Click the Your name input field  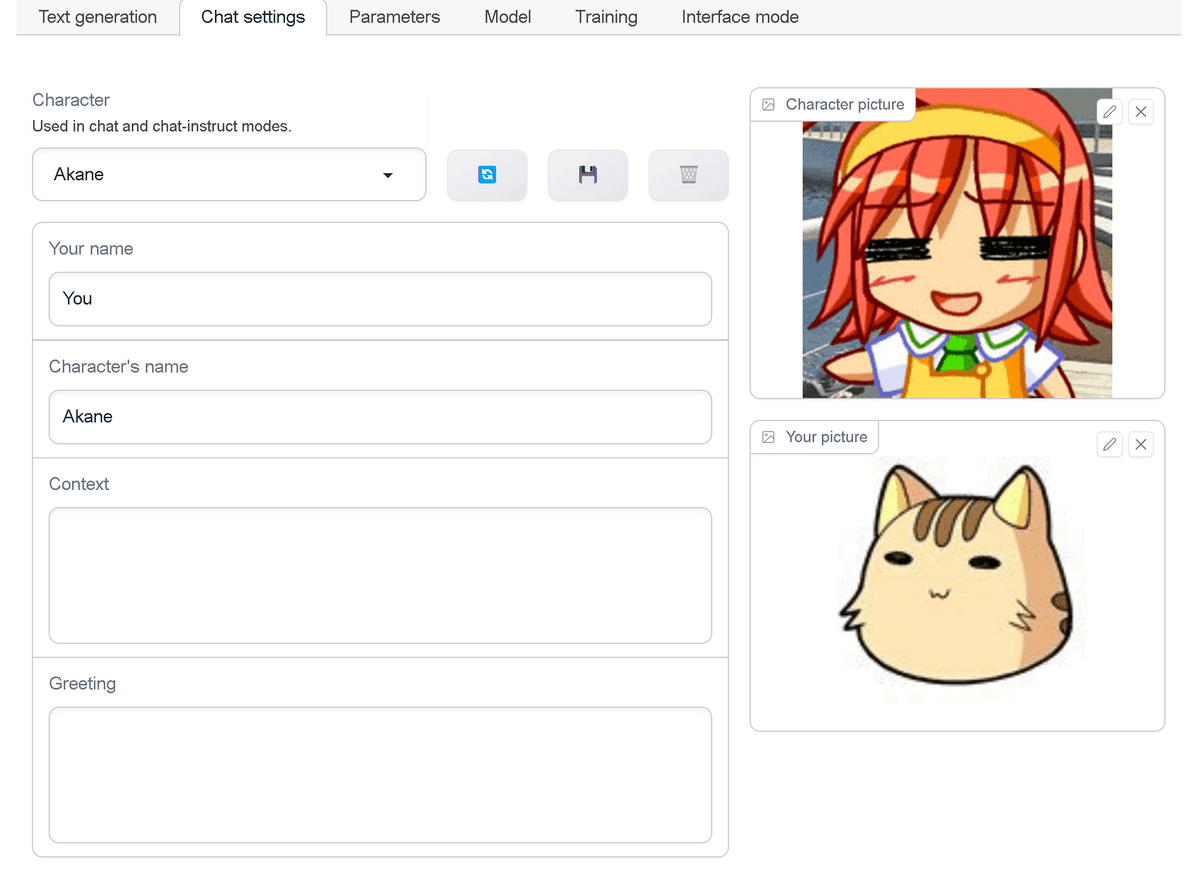tap(380, 299)
